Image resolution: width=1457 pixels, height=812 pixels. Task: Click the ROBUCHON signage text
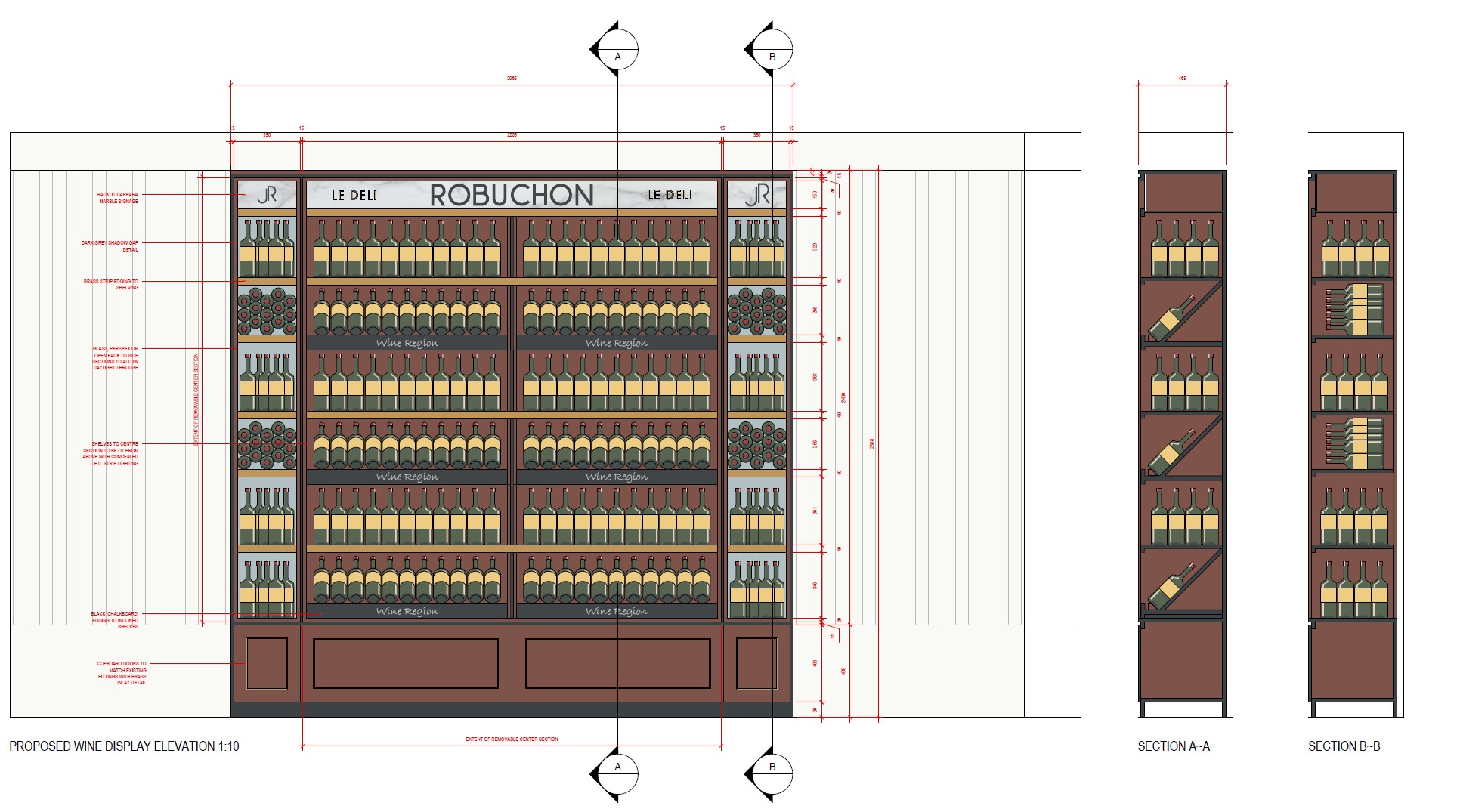(512, 196)
